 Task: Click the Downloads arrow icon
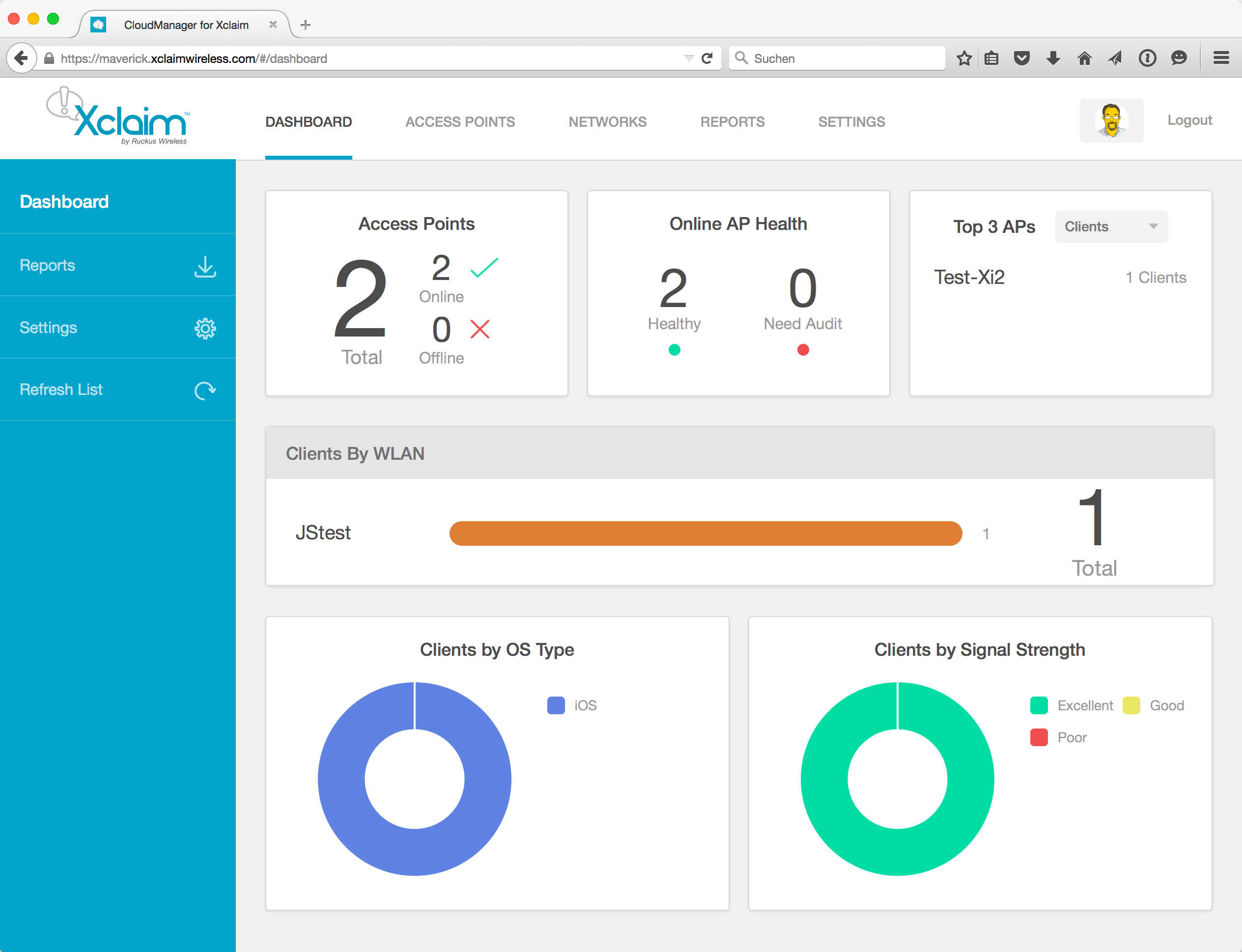[1053, 58]
